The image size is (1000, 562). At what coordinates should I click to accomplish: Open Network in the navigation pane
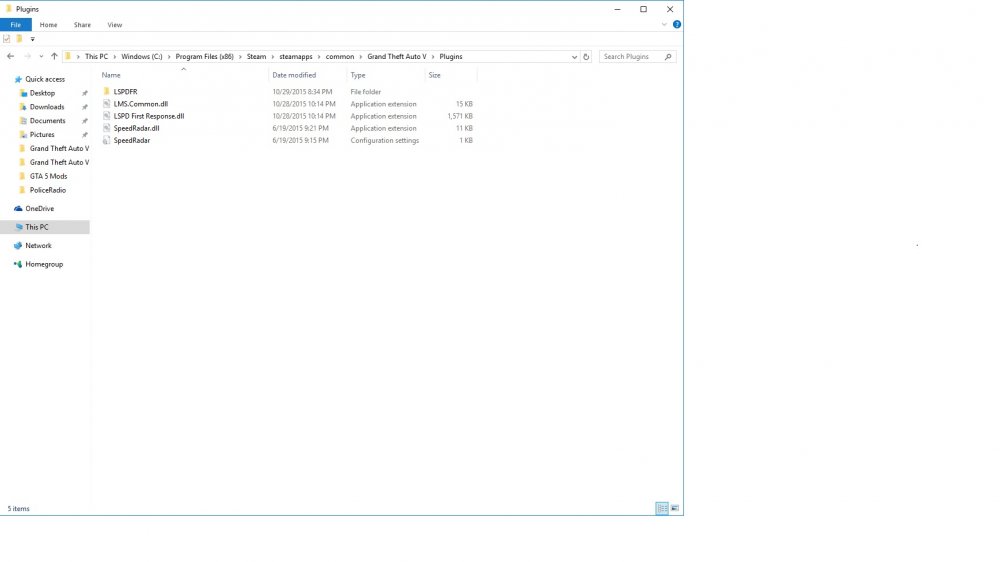[38, 246]
